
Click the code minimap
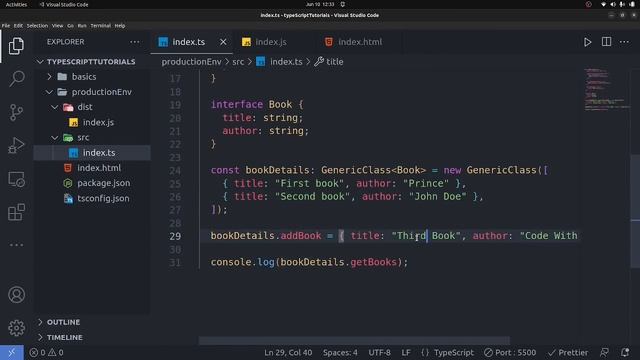(x=606, y=90)
